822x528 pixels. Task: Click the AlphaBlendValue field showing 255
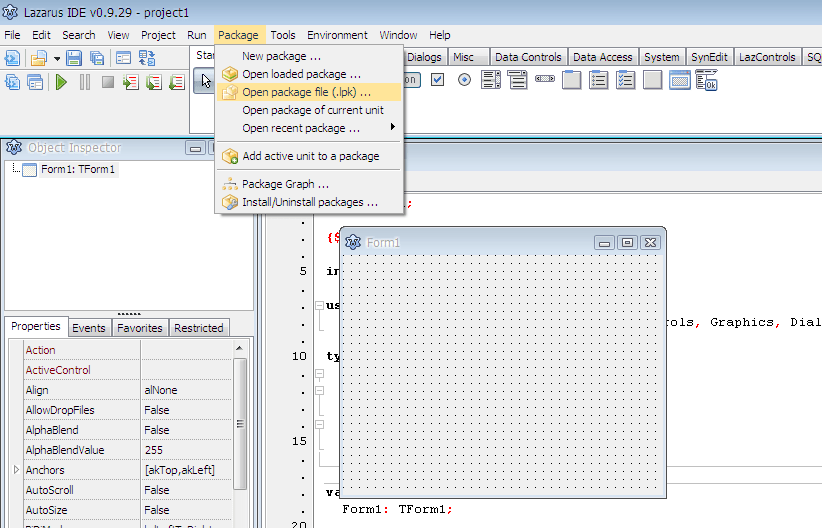click(186, 450)
